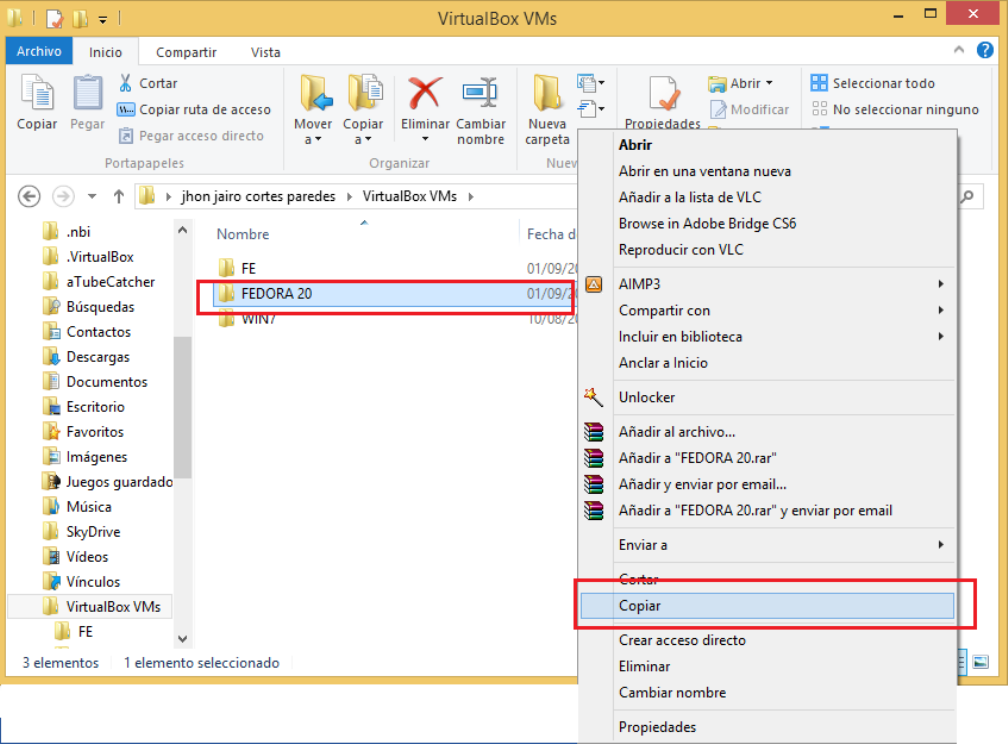
Task: Click No seleccionar ninguno
Action: (895, 109)
